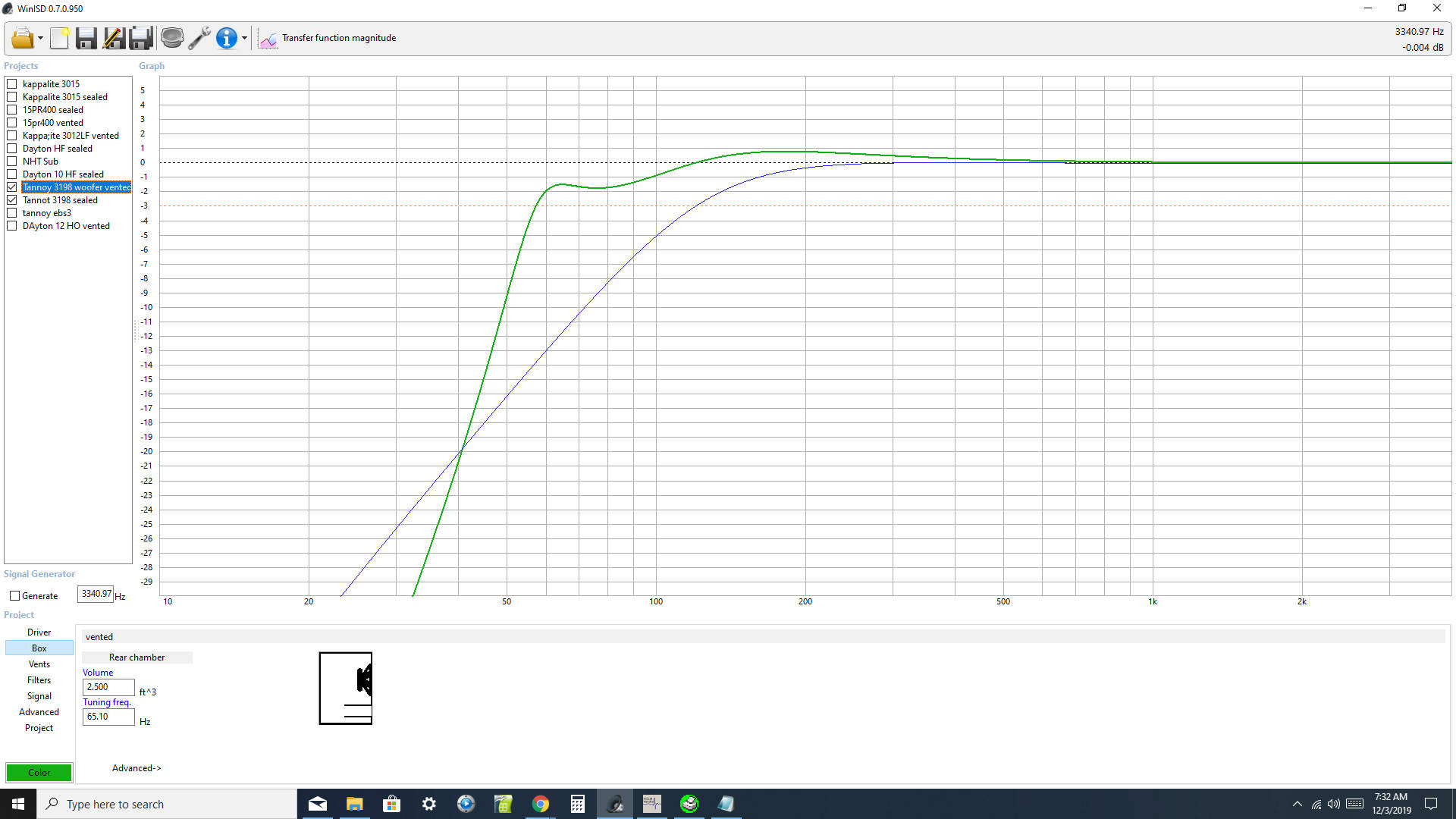Select DAyton 12 HO vented project name
This screenshot has height=819, width=1456.
pyautogui.click(x=66, y=226)
